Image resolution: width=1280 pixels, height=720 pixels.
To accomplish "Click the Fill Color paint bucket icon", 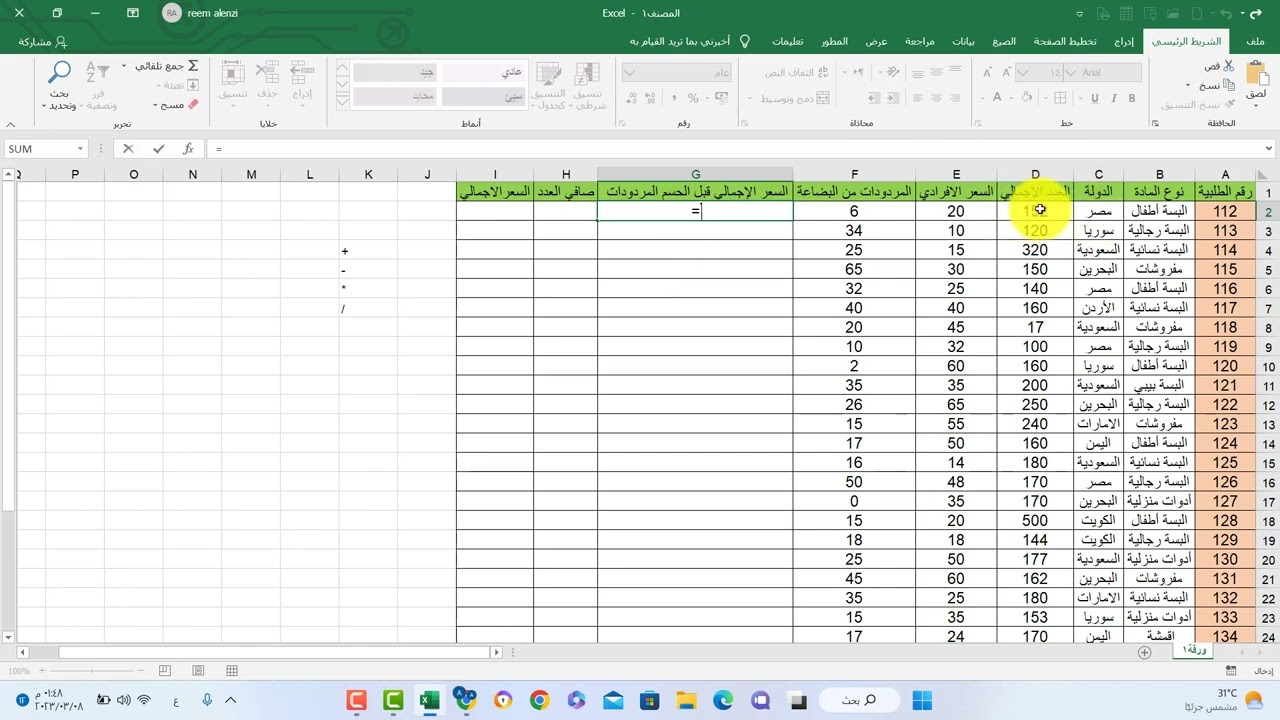I will click(1026, 98).
